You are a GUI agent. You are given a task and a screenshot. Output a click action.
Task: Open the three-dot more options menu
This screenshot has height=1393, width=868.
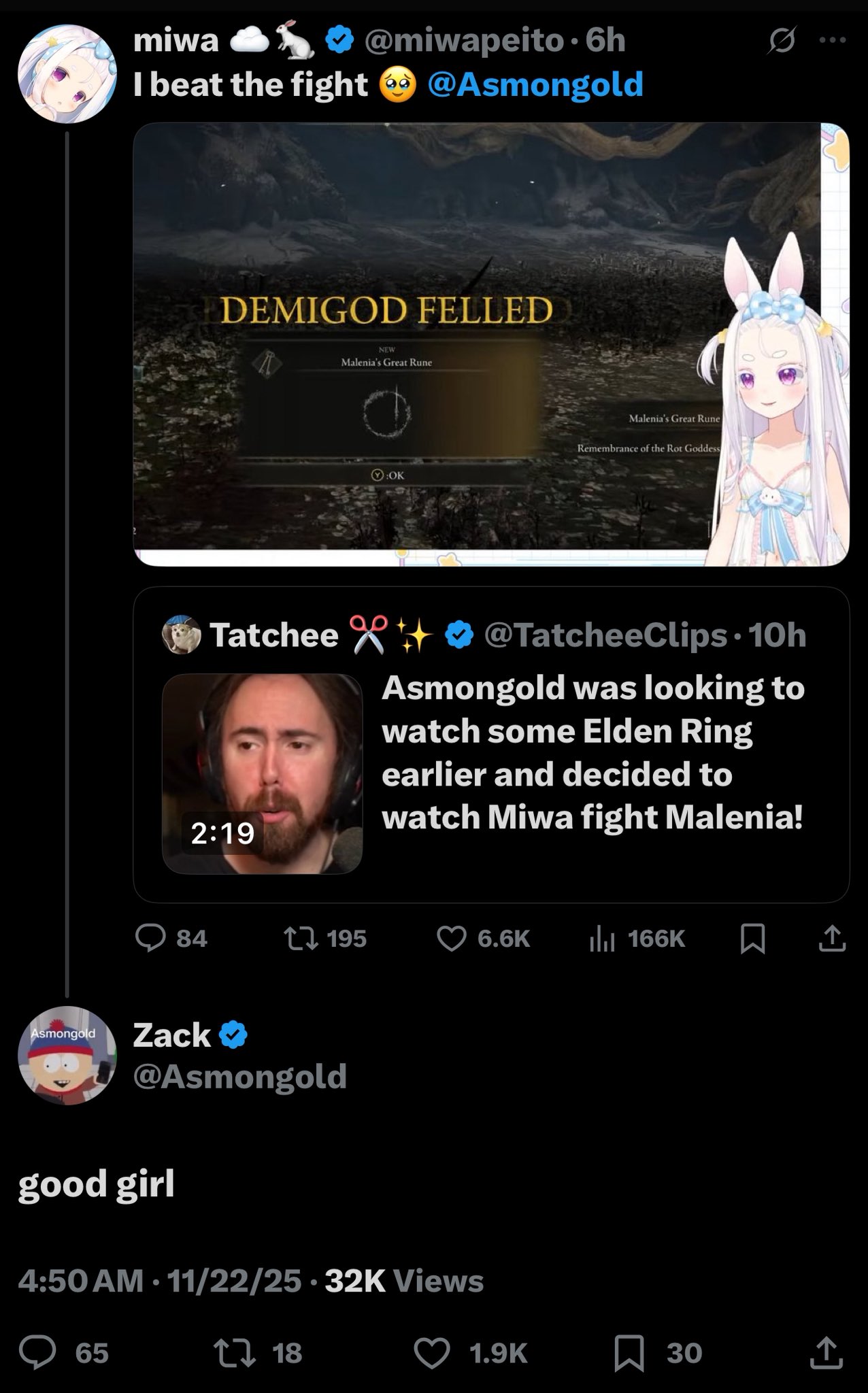coord(833,41)
